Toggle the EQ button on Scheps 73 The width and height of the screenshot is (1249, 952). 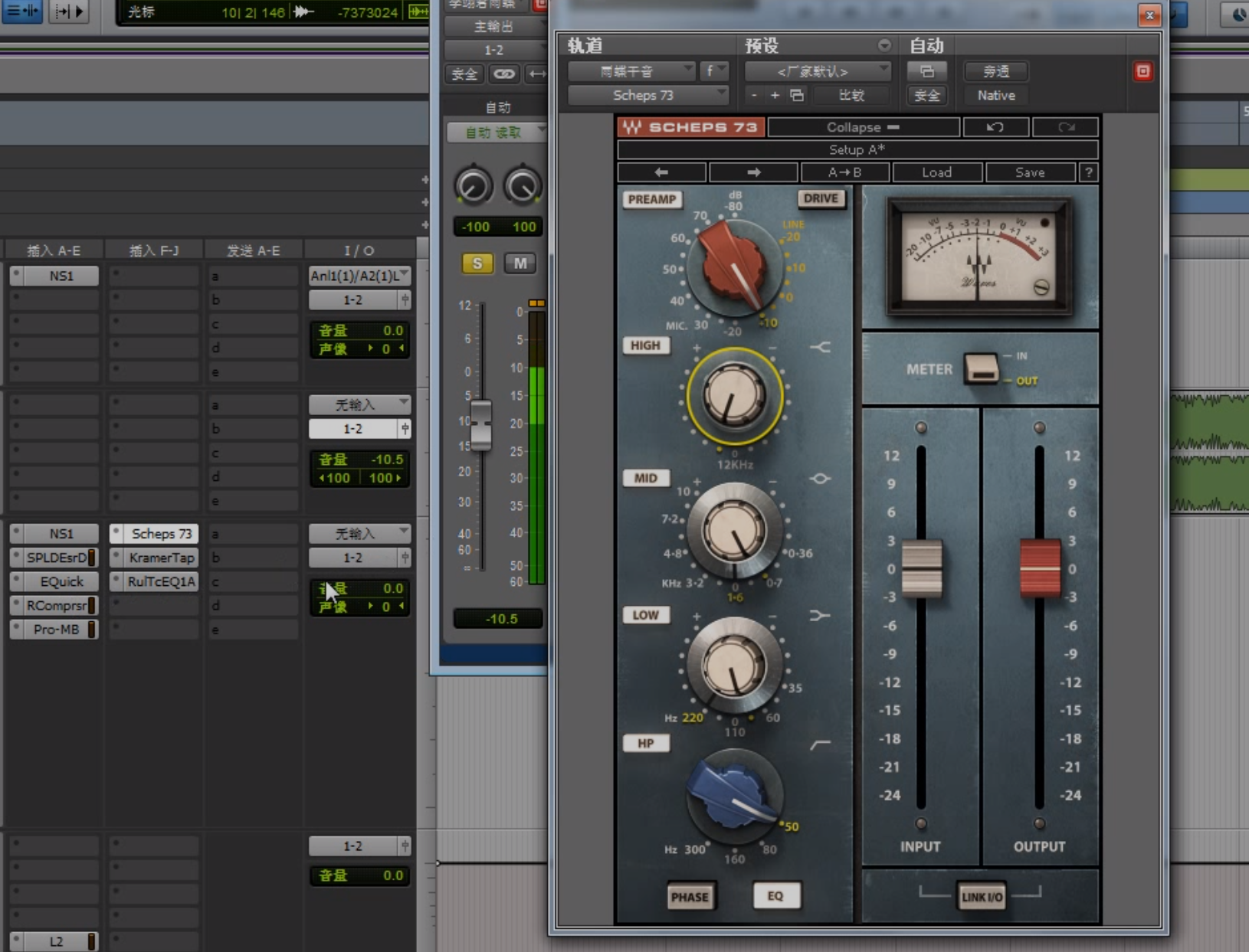(x=775, y=895)
